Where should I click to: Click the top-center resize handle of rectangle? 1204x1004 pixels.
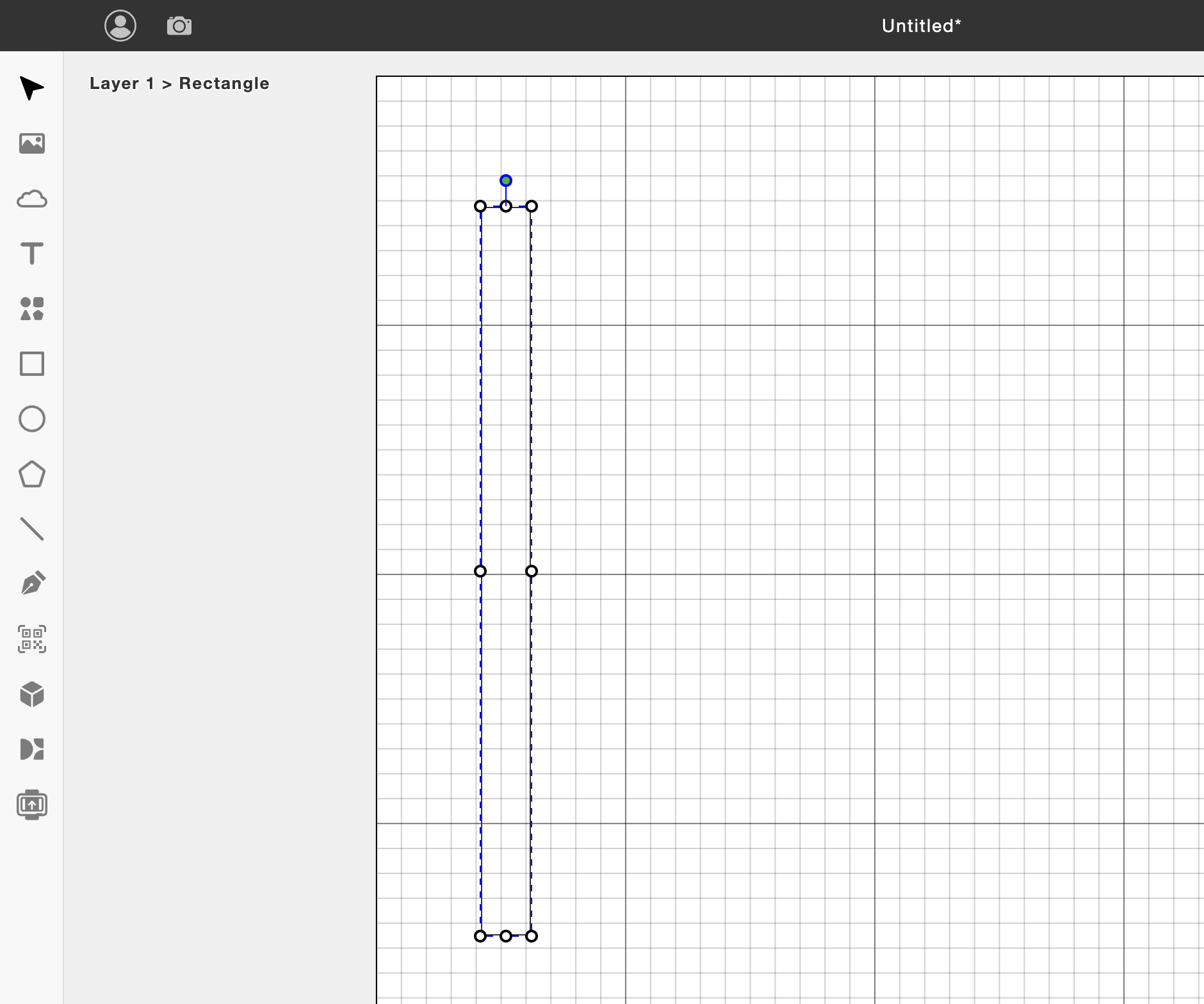506,206
